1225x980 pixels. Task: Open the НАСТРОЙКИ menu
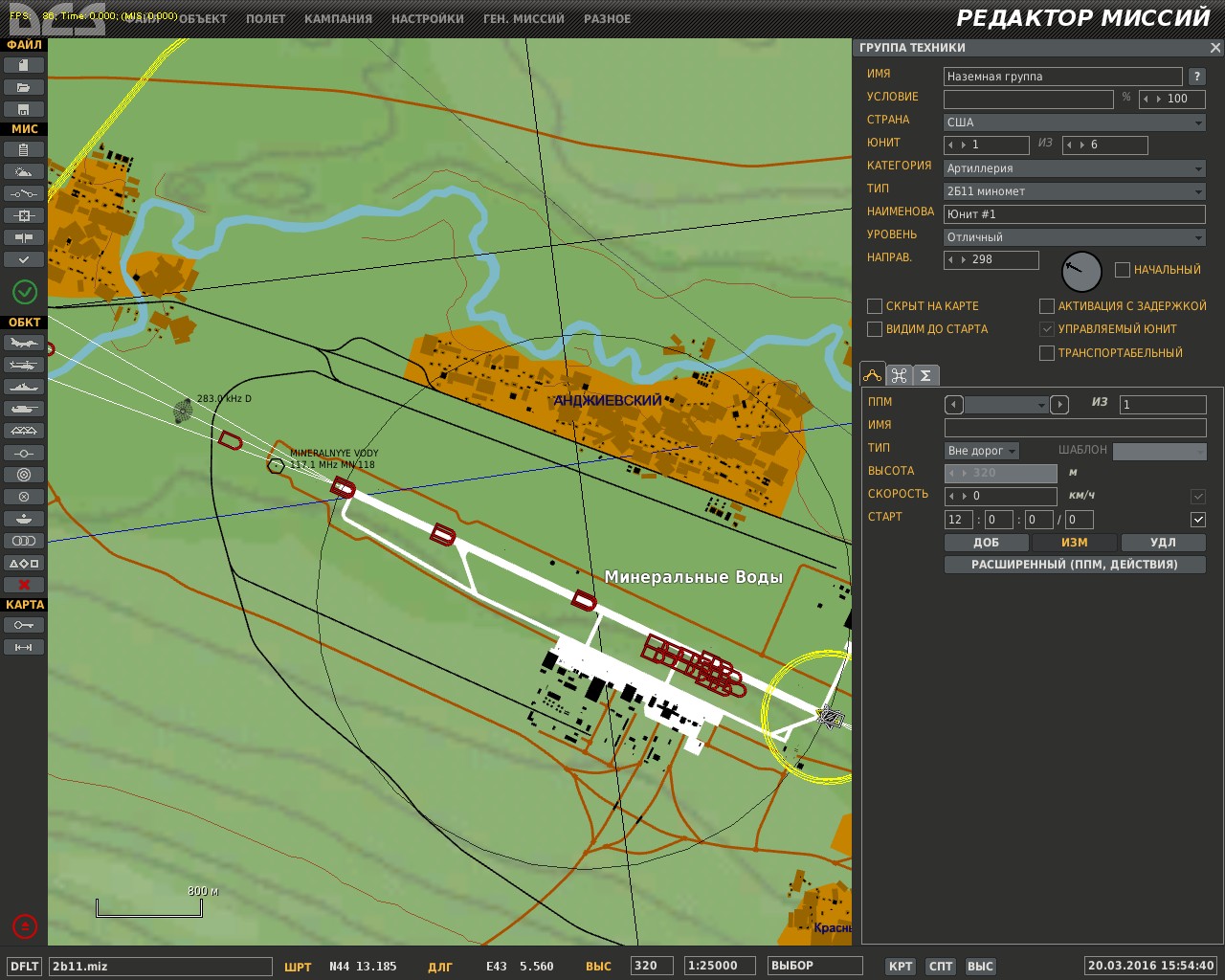click(428, 19)
